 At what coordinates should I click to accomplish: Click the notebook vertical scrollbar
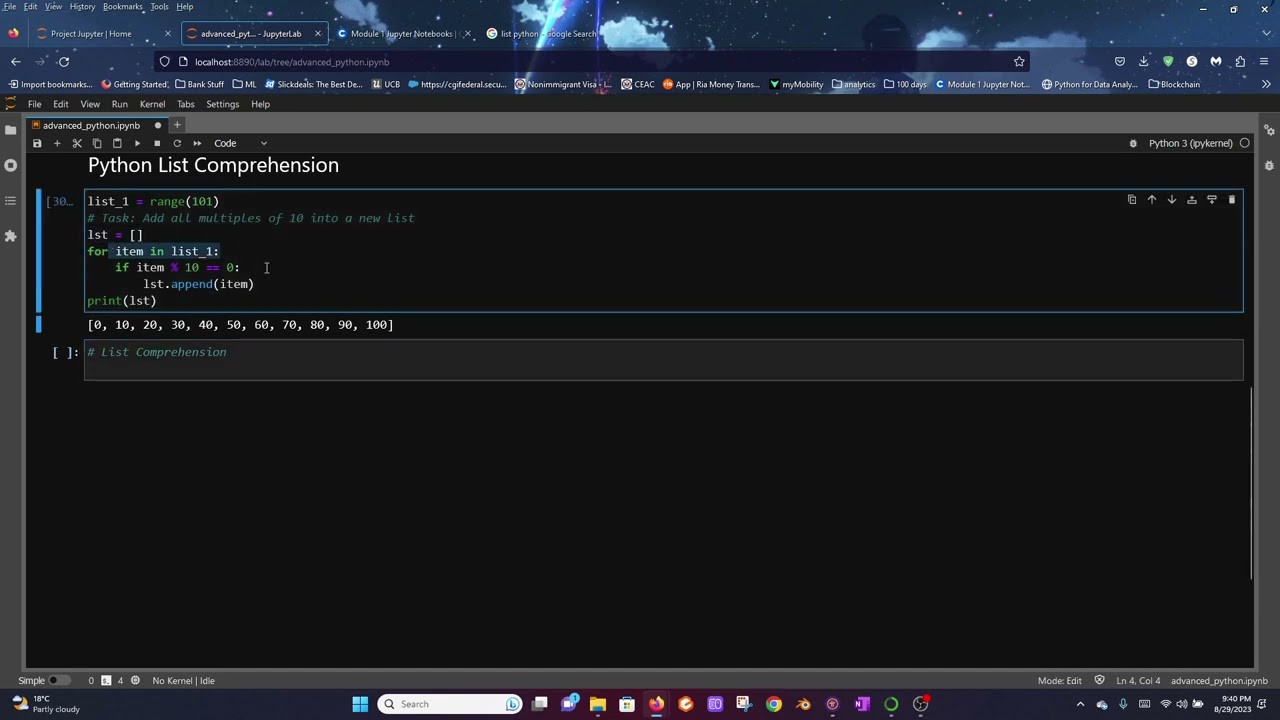(x=1253, y=482)
